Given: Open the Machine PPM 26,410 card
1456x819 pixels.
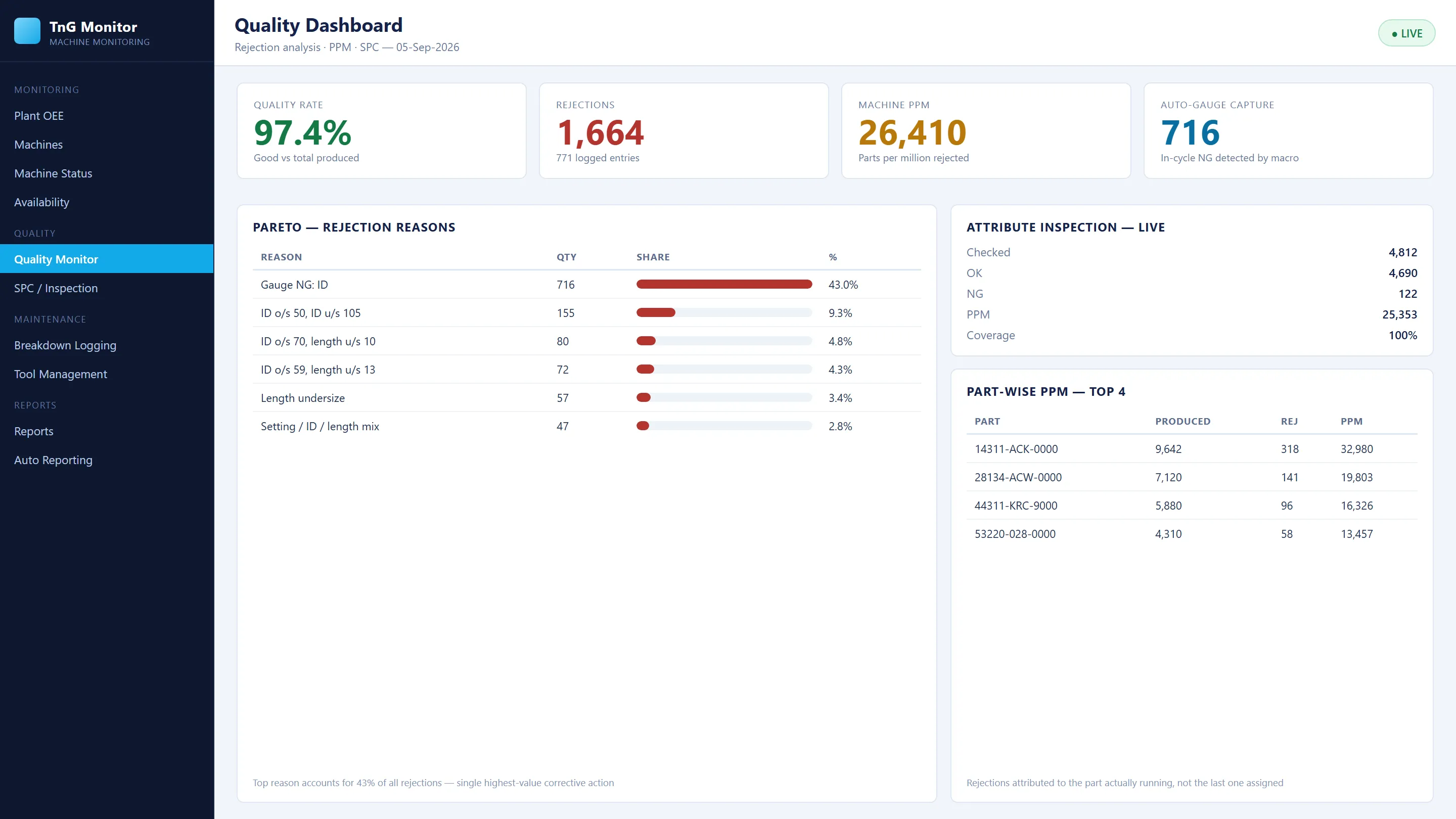Looking at the screenshot, I should point(986,131).
